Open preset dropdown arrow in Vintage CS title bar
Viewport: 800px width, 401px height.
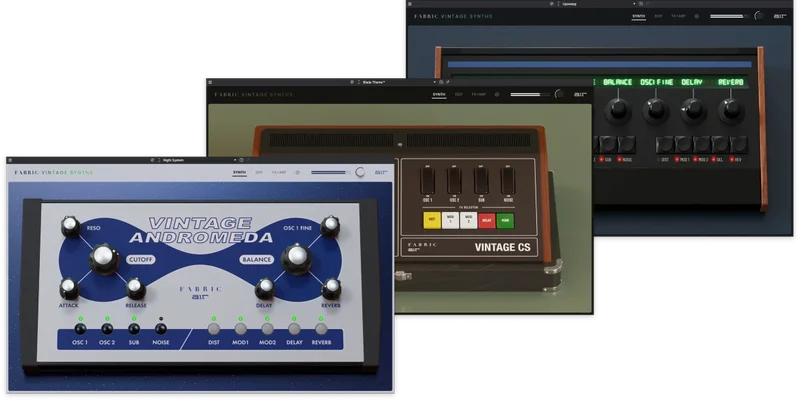click(x=435, y=82)
